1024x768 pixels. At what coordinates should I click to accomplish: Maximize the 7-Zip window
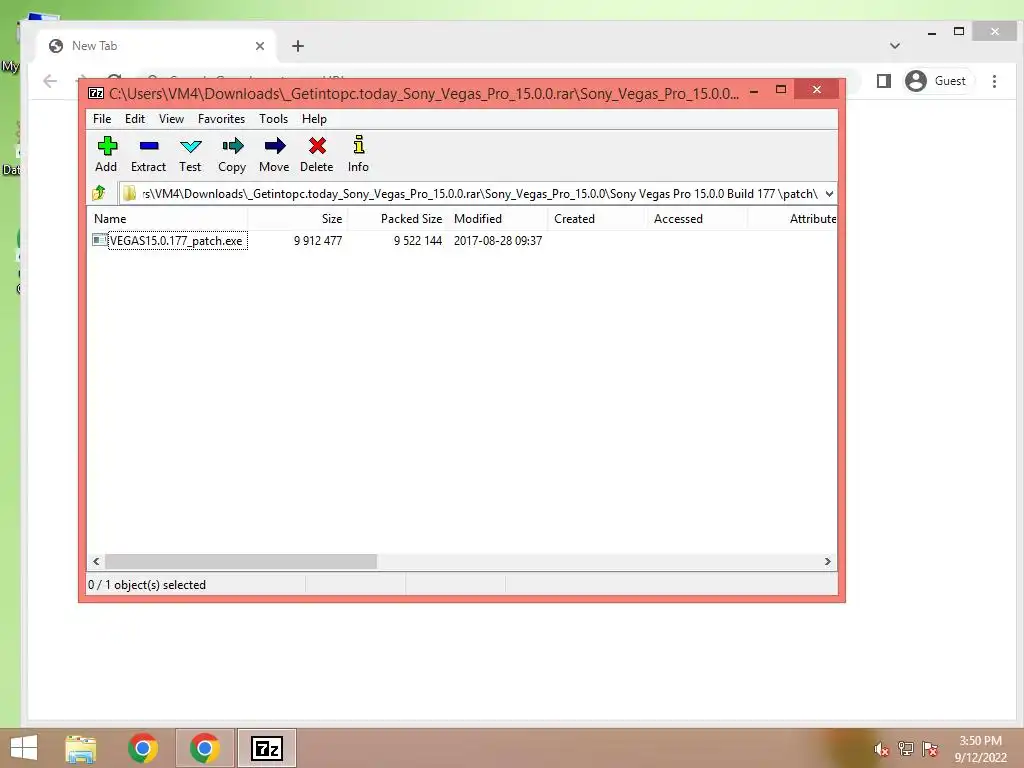pos(780,89)
